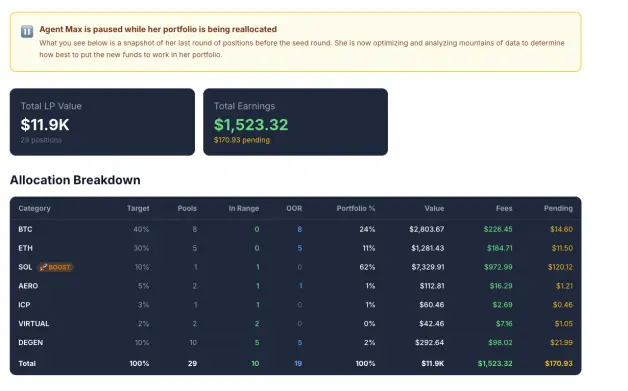Click the BTC portfolio 24% cell
The height and width of the screenshot is (391, 628).
pos(367,229)
